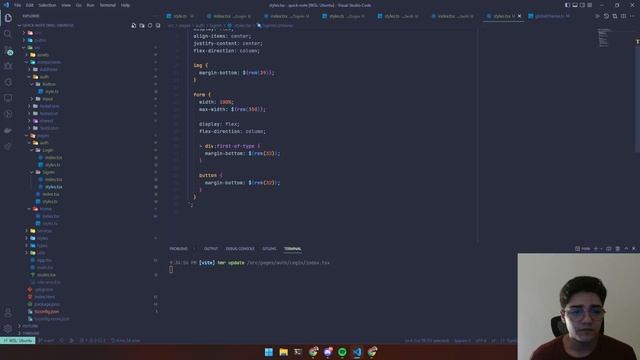Switch to the OUTPUT panel tab
Viewport: 640px width, 360px height.
pos(211,249)
